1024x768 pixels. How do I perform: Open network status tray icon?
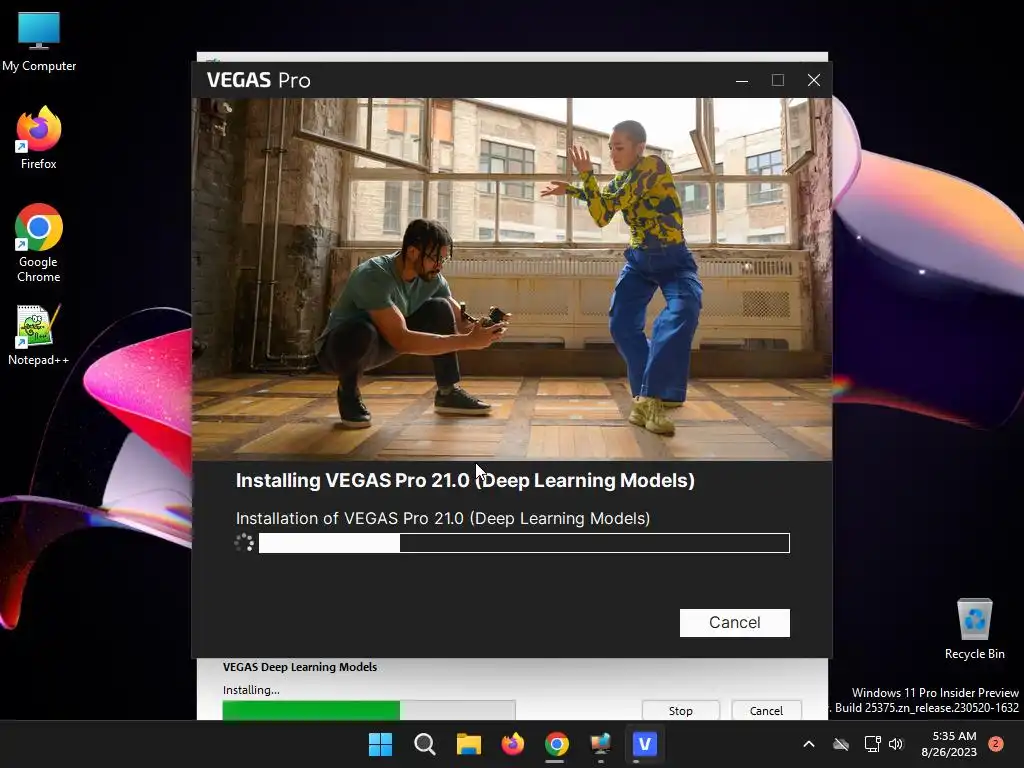coord(872,744)
